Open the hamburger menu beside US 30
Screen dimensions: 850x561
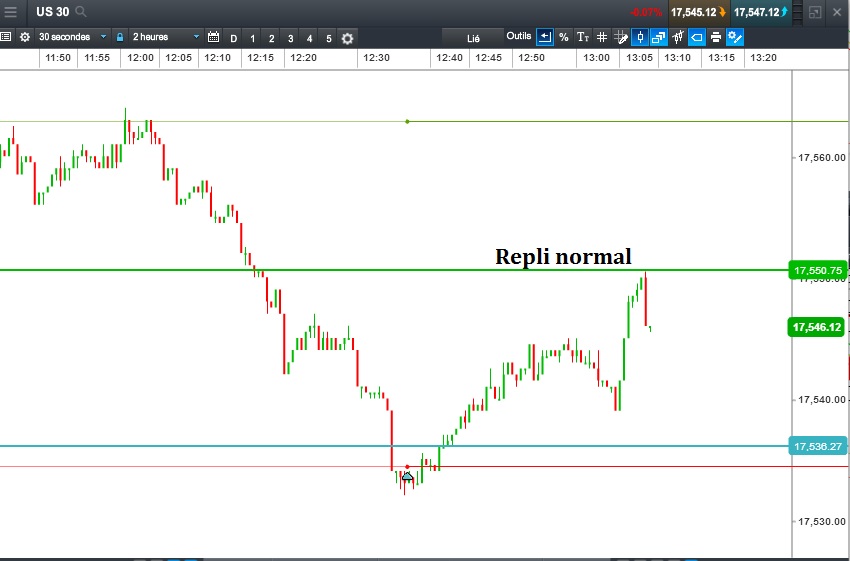point(10,12)
